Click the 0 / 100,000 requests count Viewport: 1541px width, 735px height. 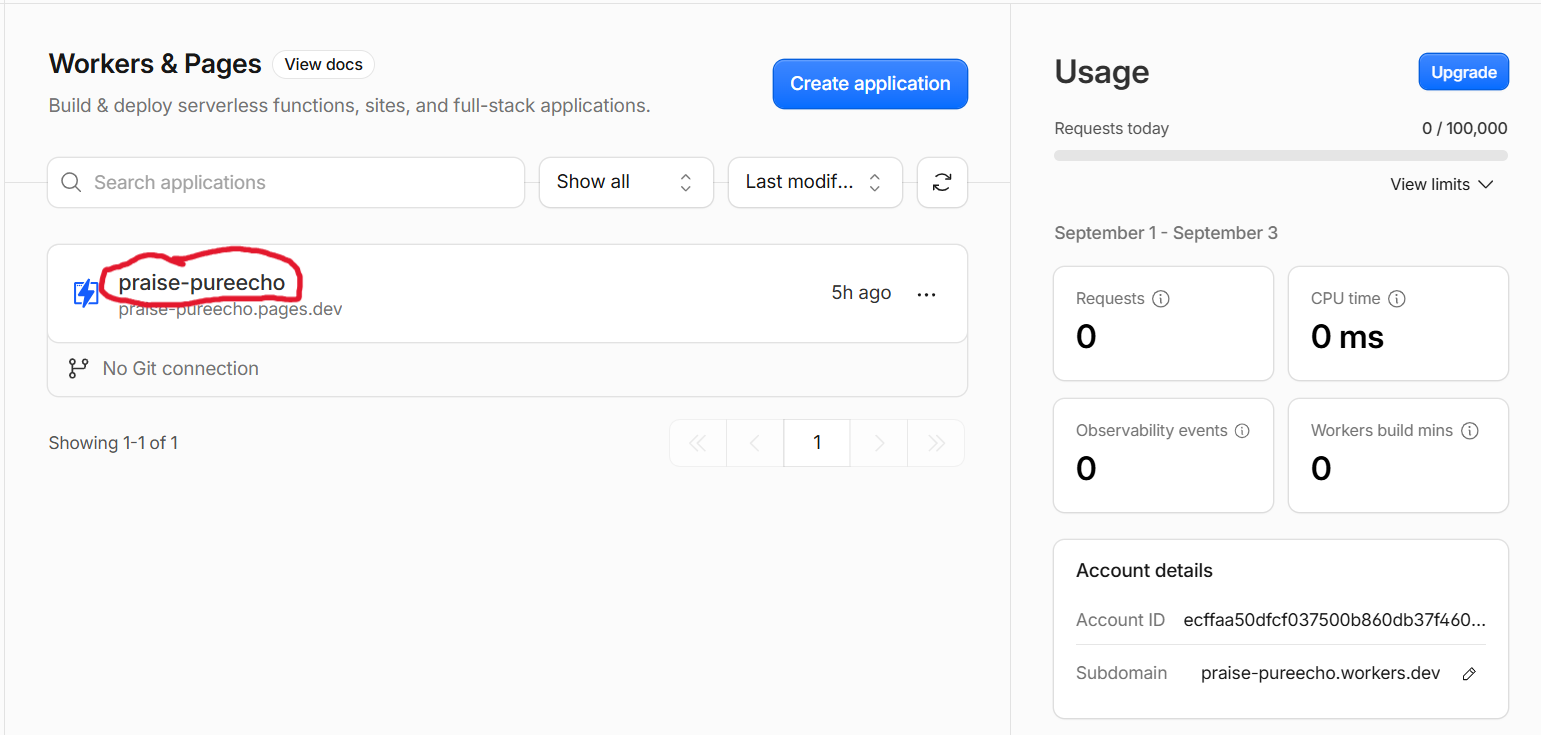[1465, 129]
